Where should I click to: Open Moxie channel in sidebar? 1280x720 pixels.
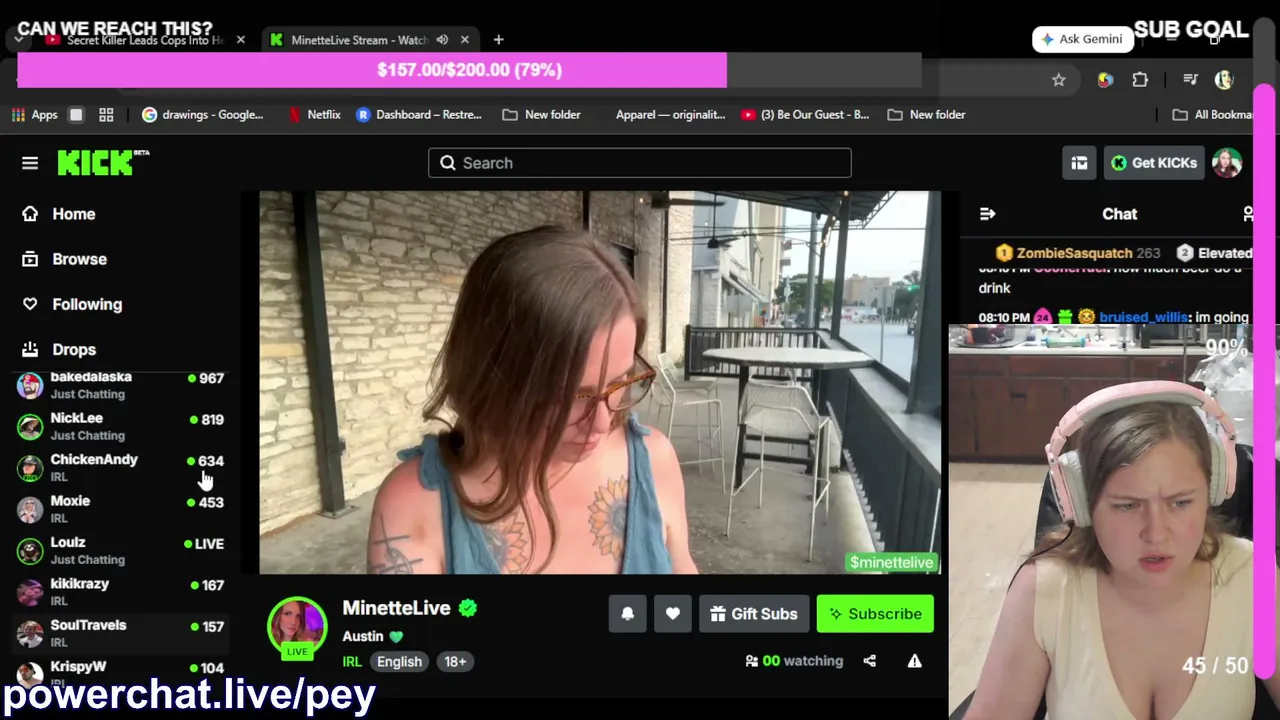[122, 509]
